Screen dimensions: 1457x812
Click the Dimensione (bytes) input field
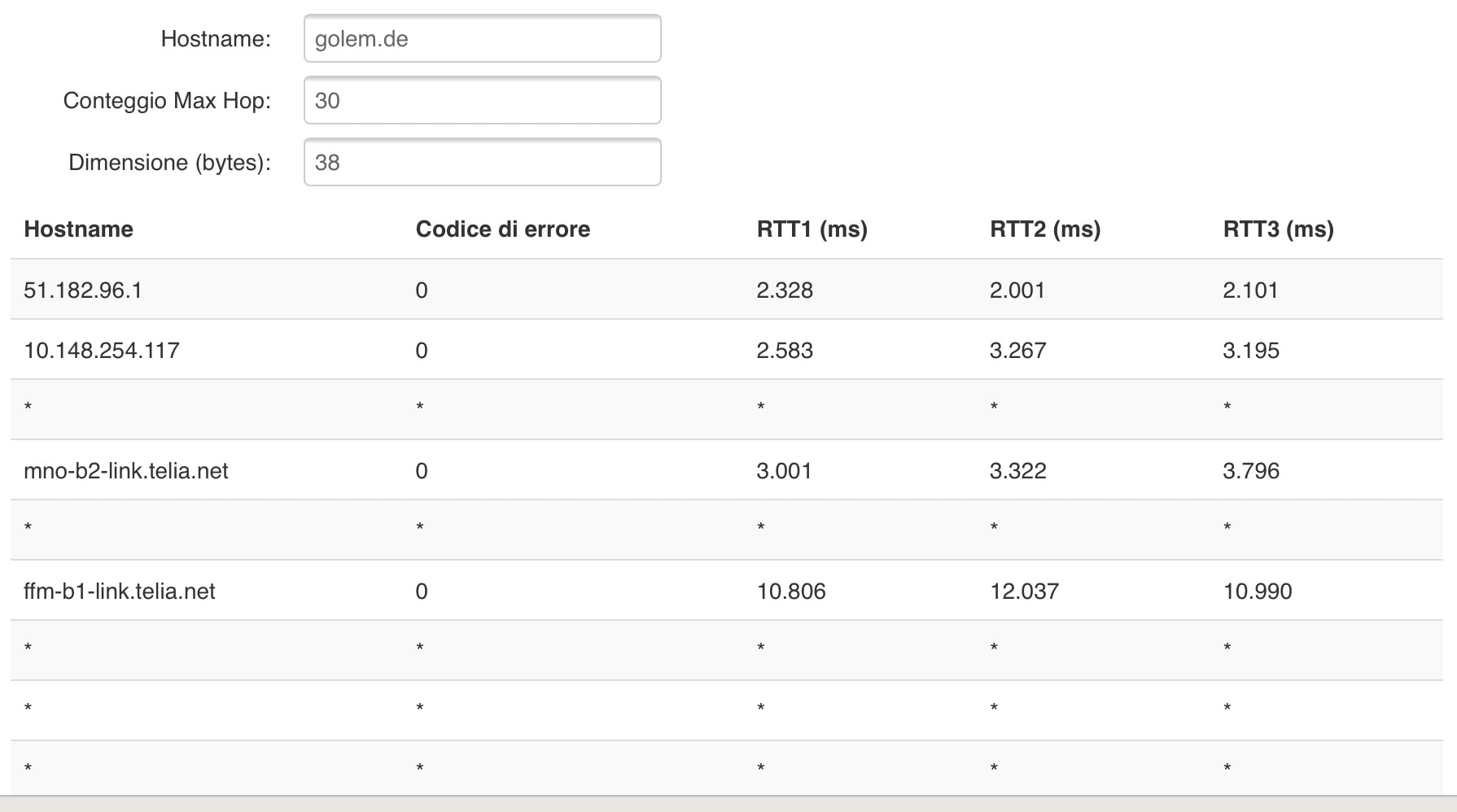482,163
